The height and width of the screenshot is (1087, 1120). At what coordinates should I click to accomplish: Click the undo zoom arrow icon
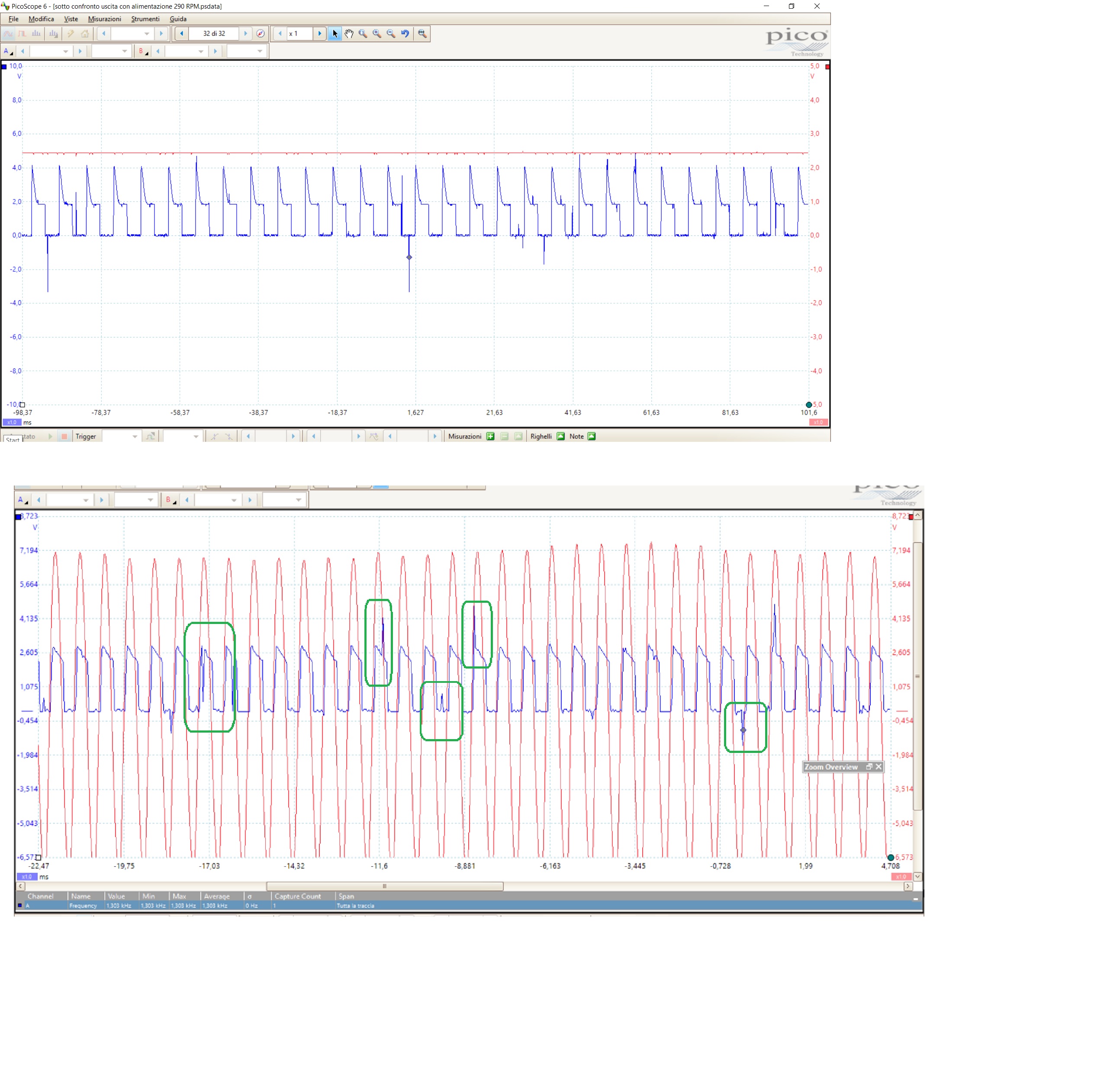(405, 34)
